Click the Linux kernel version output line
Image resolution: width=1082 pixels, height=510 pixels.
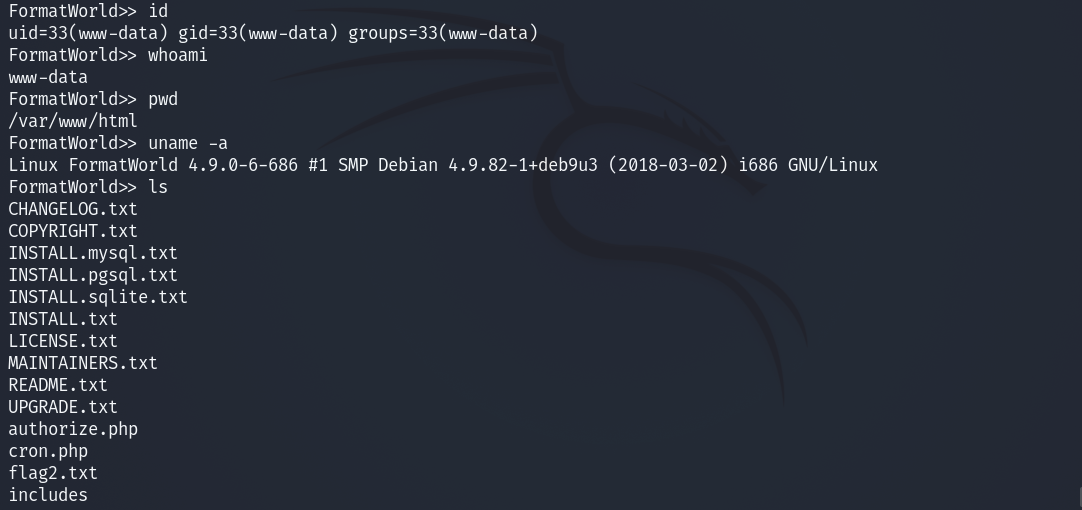pos(442,165)
